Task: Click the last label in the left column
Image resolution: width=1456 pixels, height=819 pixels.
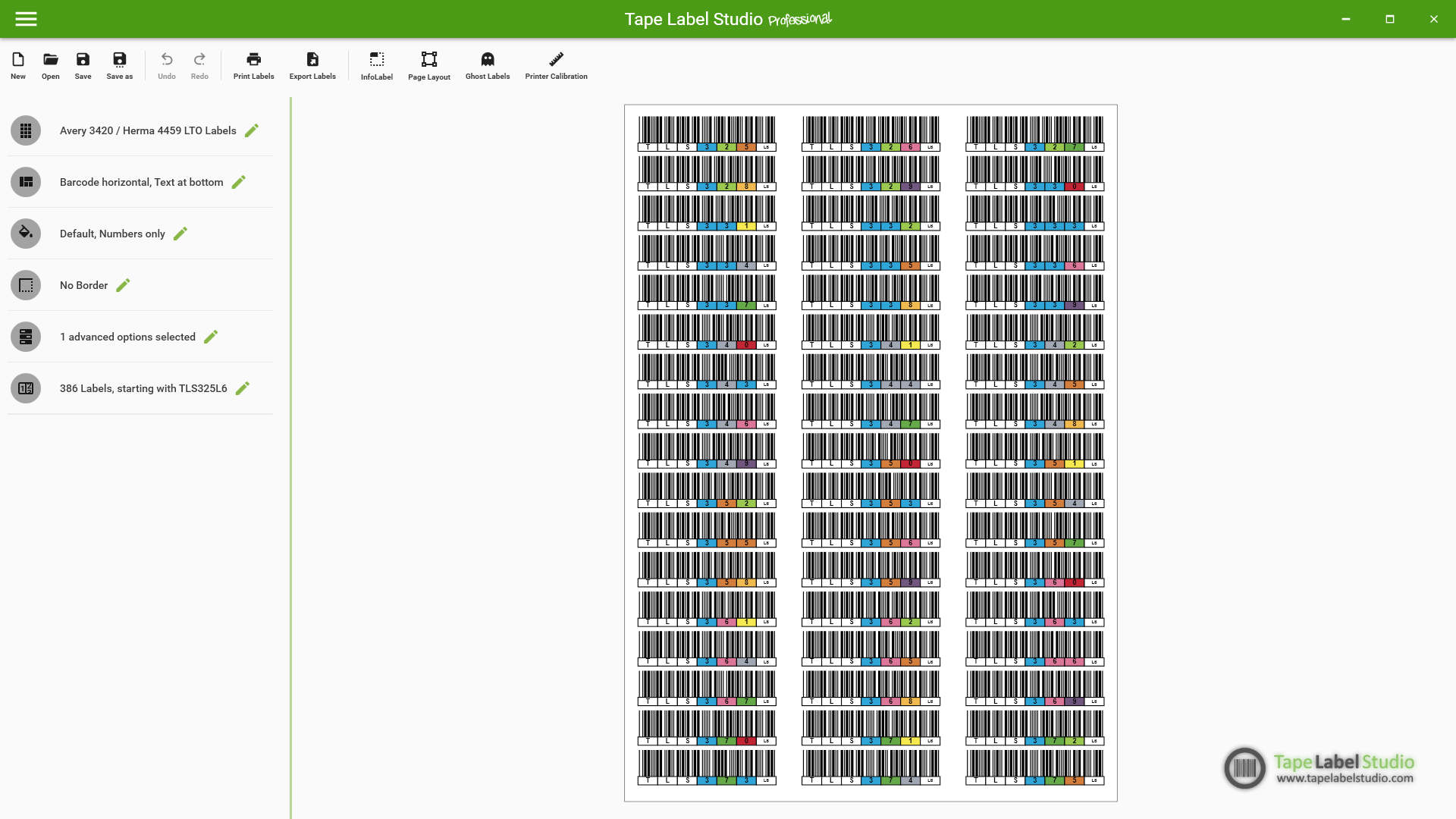Action: tap(707, 767)
